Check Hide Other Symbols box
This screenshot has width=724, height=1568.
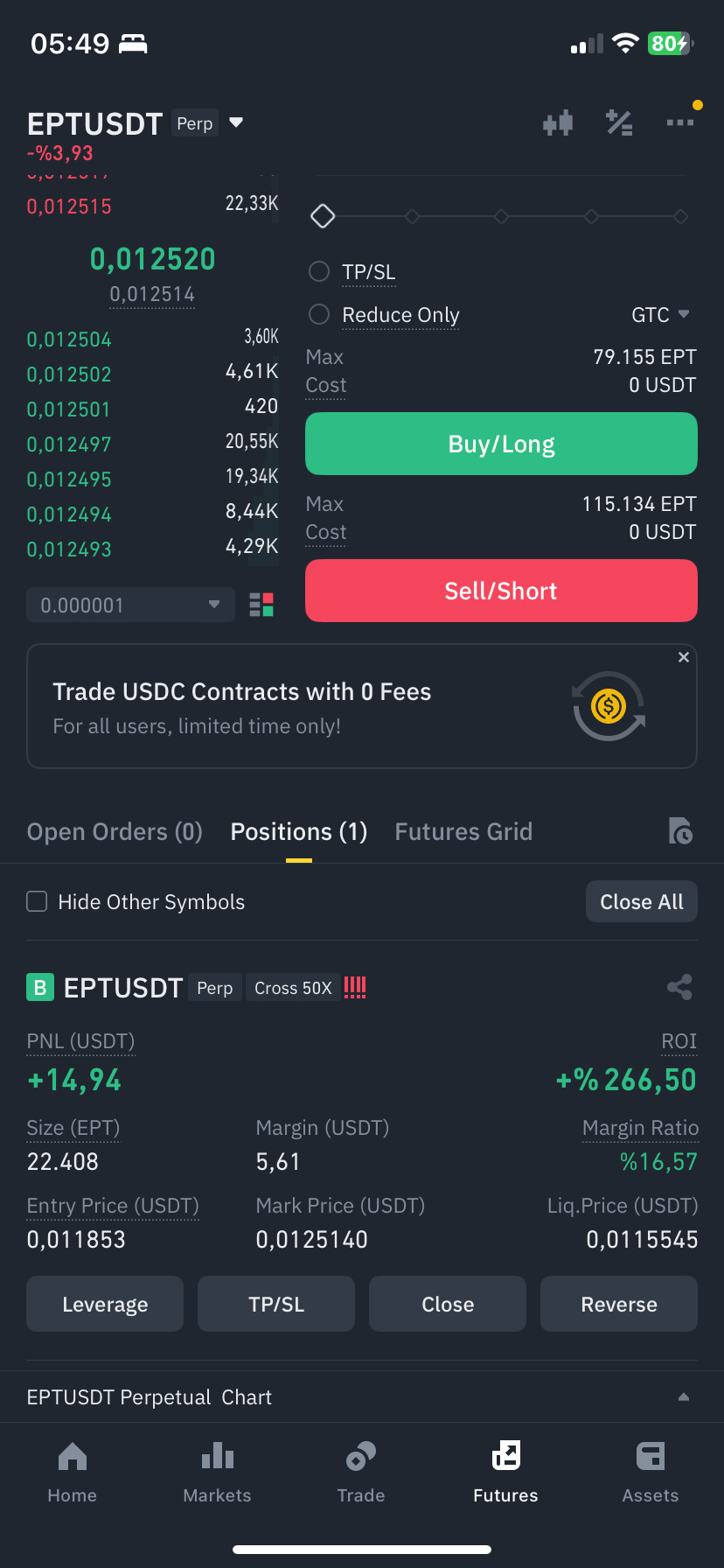click(37, 901)
